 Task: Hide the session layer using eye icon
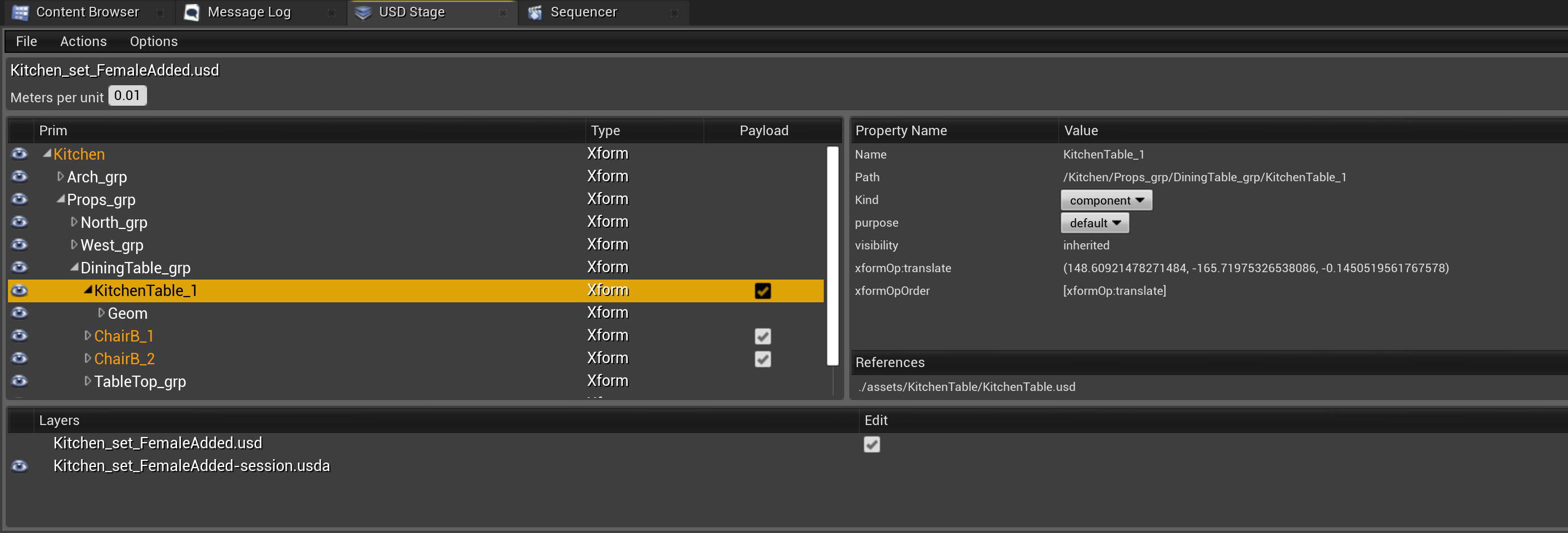point(19,466)
